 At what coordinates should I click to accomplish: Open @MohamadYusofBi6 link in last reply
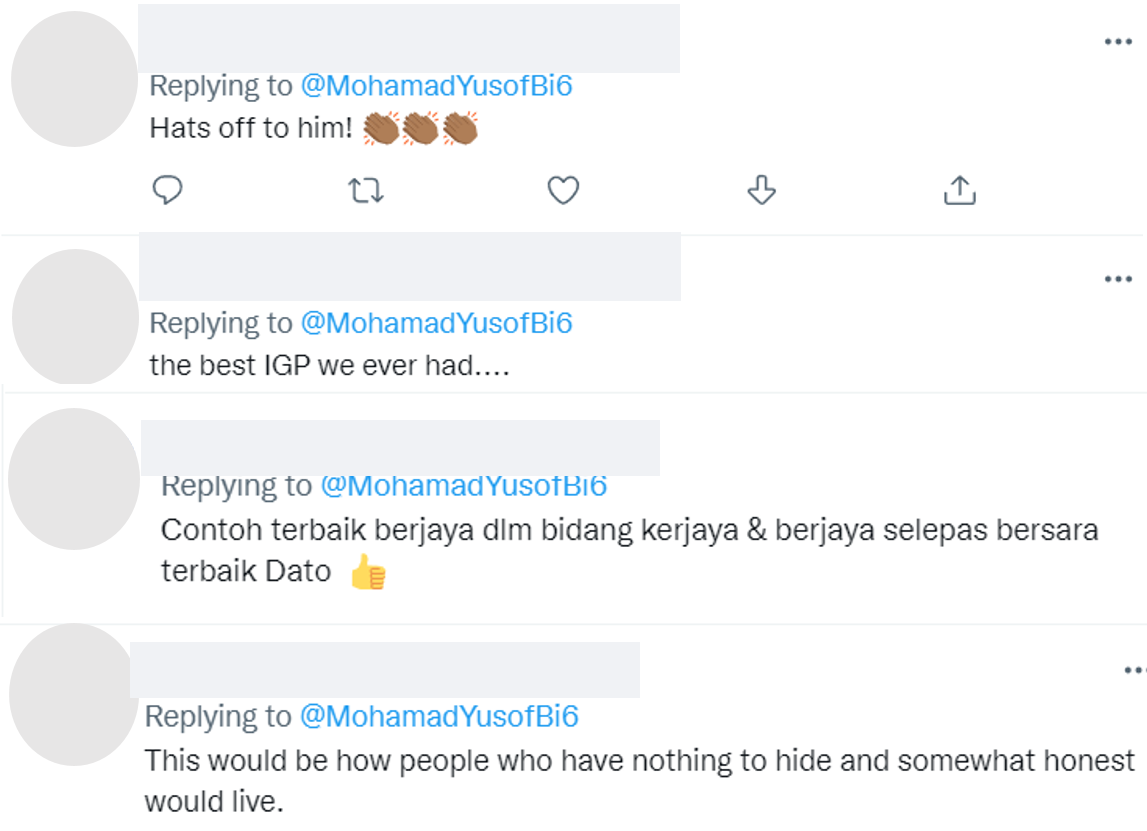pyautogui.click(x=439, y=716)
